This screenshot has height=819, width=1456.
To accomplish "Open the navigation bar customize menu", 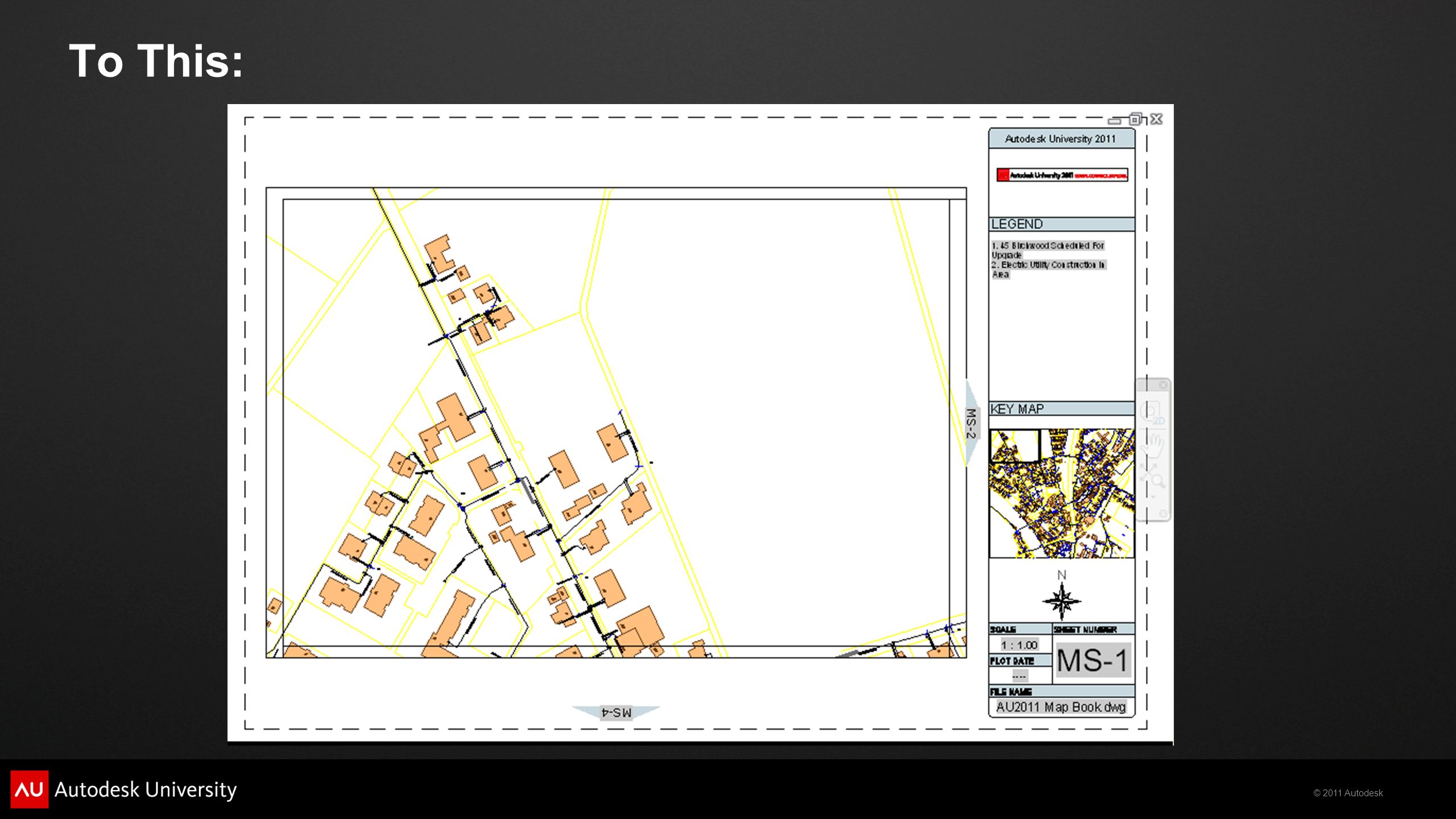I will [x=1163, y=514].
